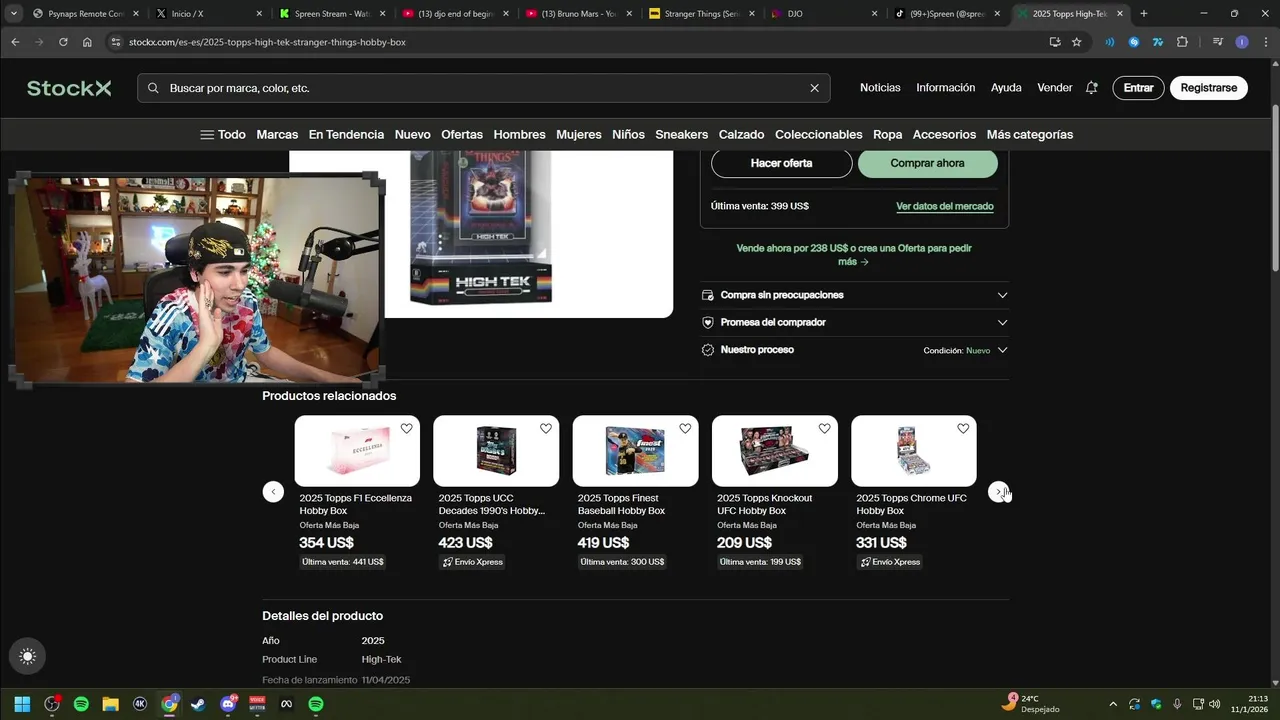Click the browser address bar URL

tap(267, 42)
